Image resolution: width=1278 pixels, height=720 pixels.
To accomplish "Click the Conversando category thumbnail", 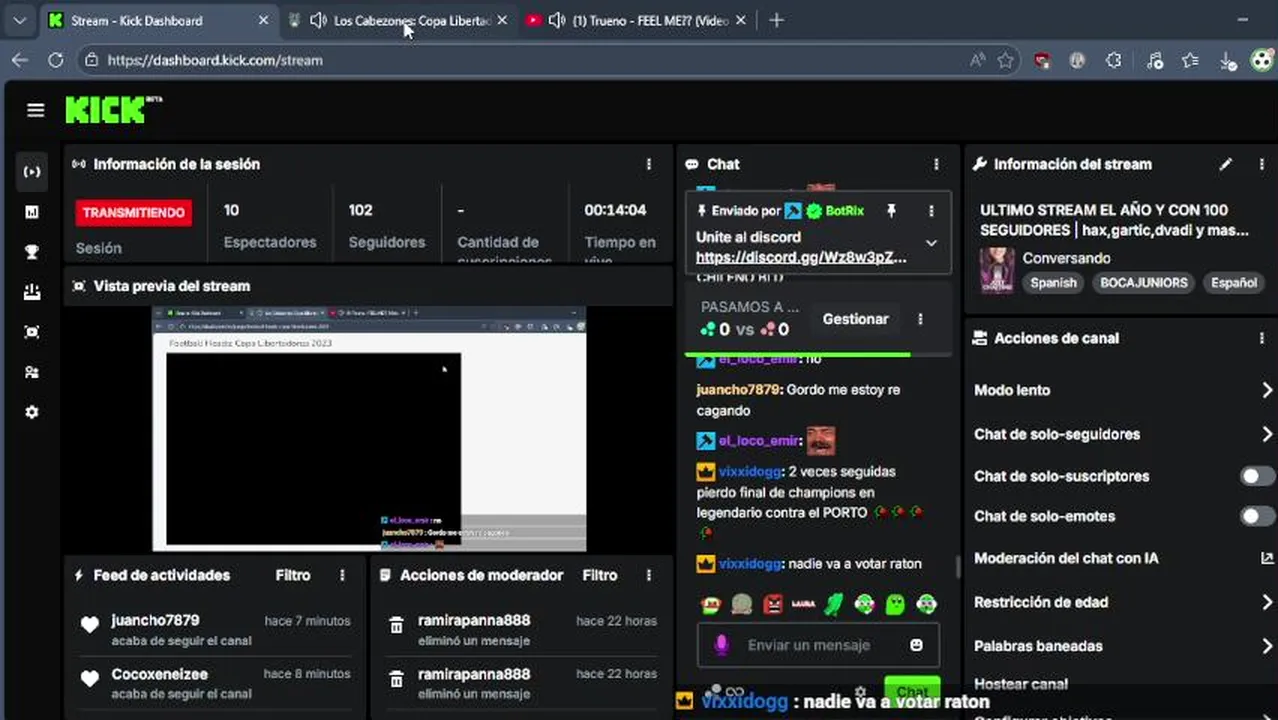I will click(x=997, y=270).
